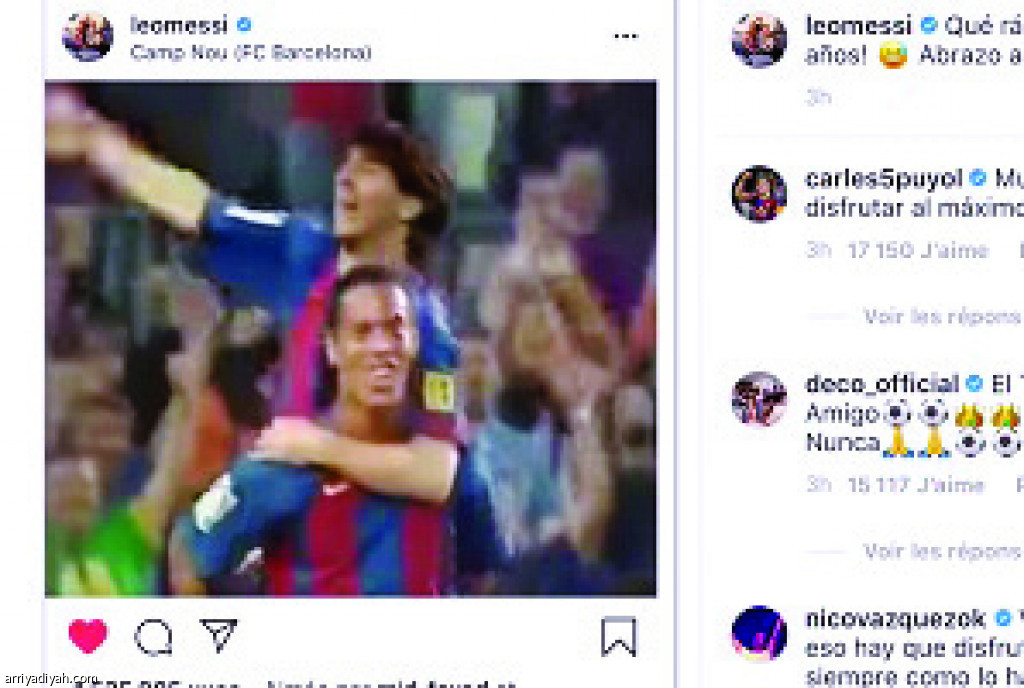1024x688 pixels.
Task: Open nicovazquezok username link
Action: tap(895, 618)
